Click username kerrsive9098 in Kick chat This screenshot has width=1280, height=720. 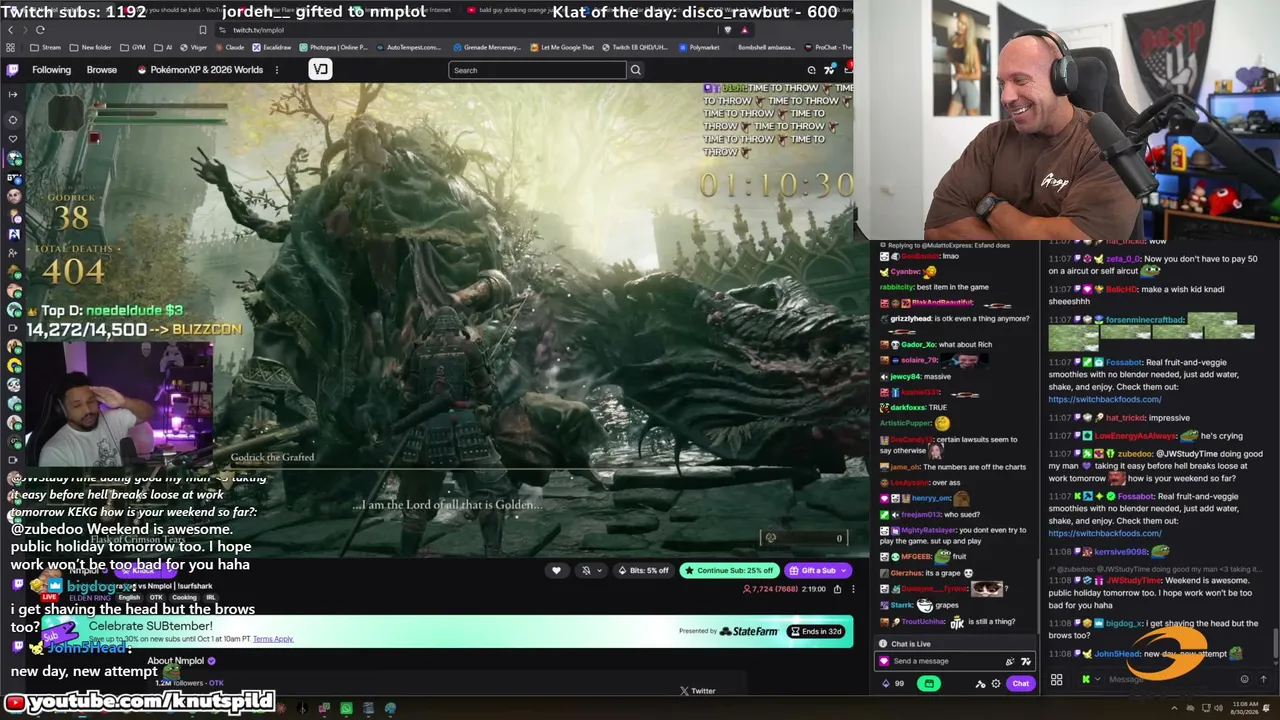coord(1121,552)
